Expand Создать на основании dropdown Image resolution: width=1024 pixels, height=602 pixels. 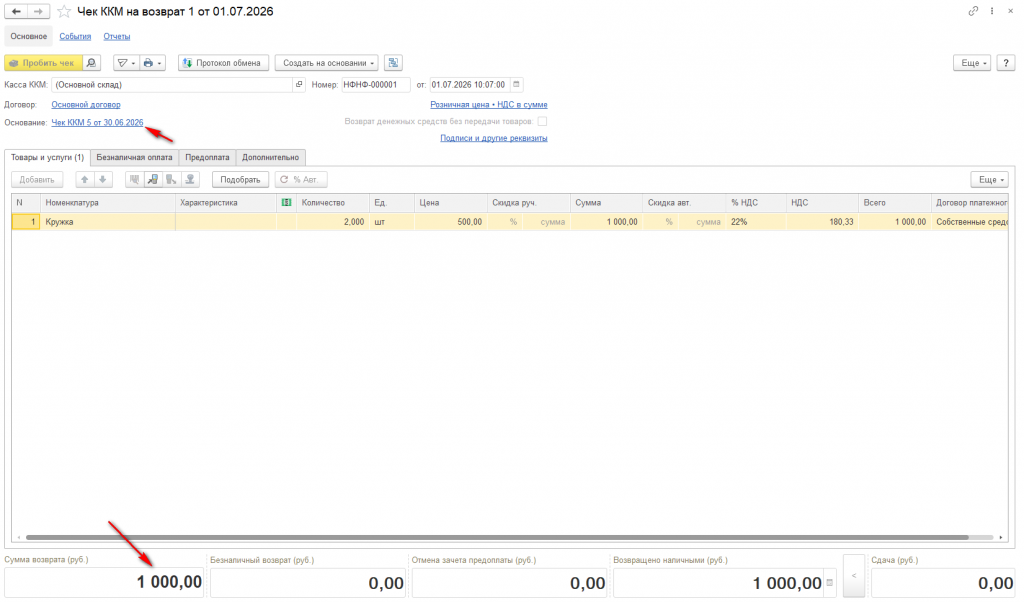[326, 63]
